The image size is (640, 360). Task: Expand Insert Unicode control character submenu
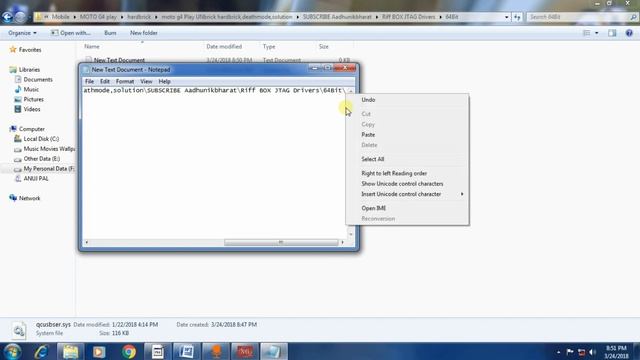click(x=401, y=194)
